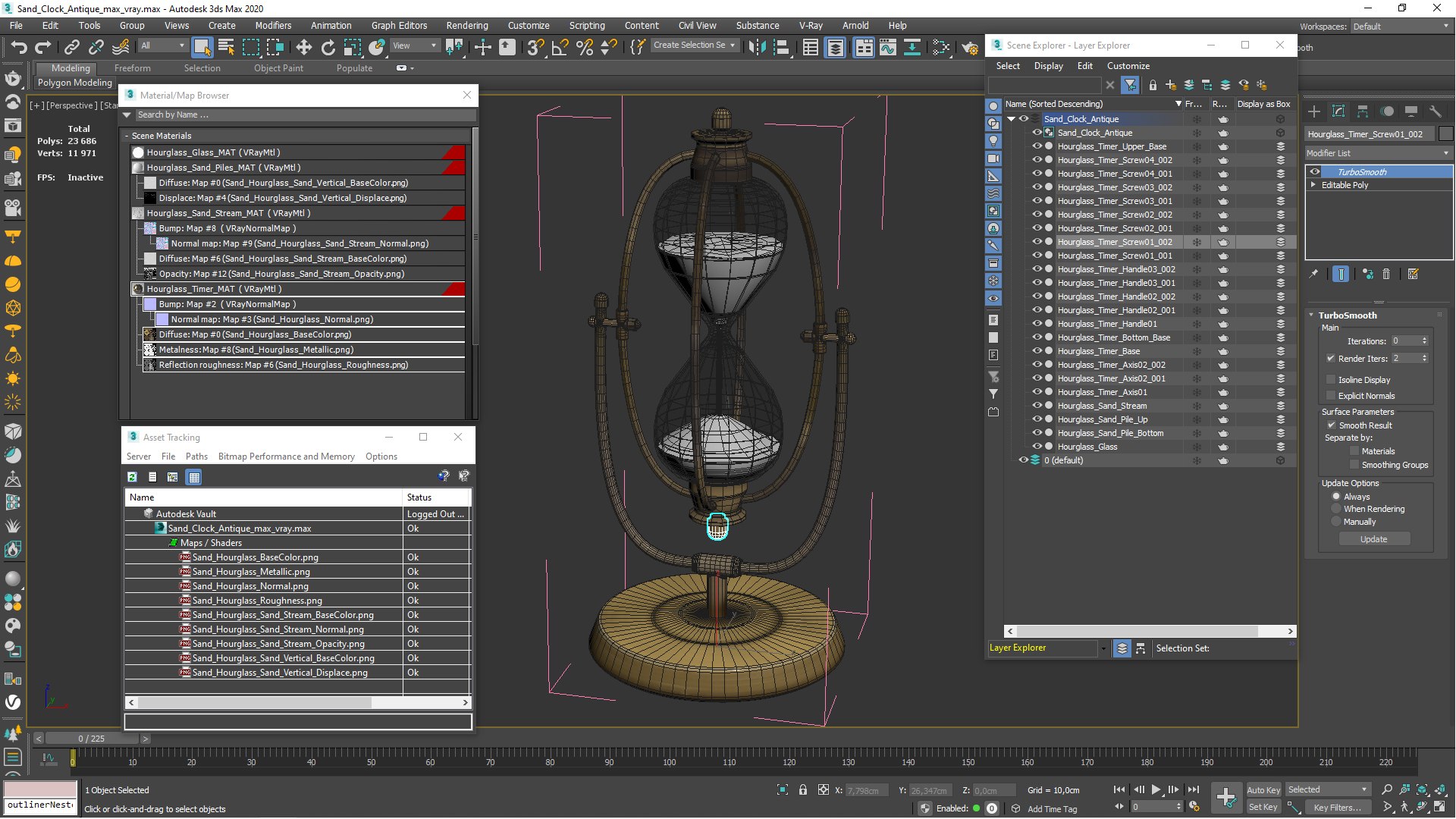
Task: Toggle the Percent Snap icon
Action: pos(584,48)
